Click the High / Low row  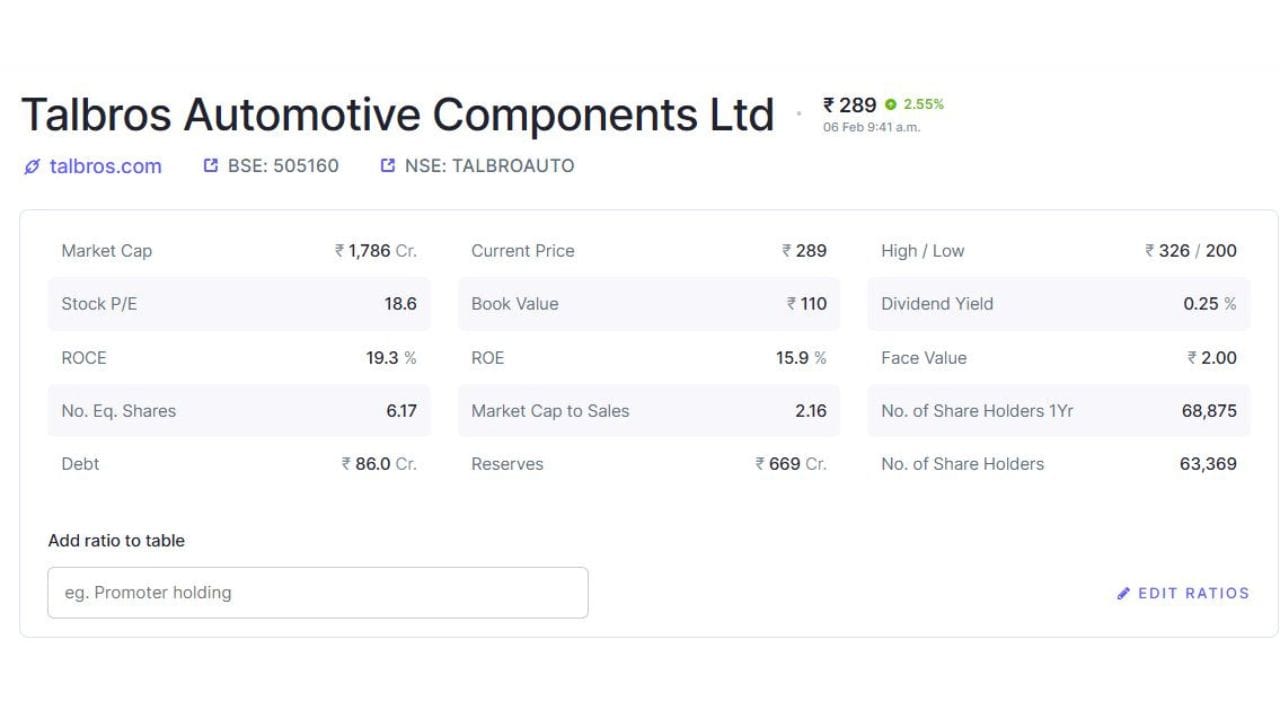coord(1058,251)
